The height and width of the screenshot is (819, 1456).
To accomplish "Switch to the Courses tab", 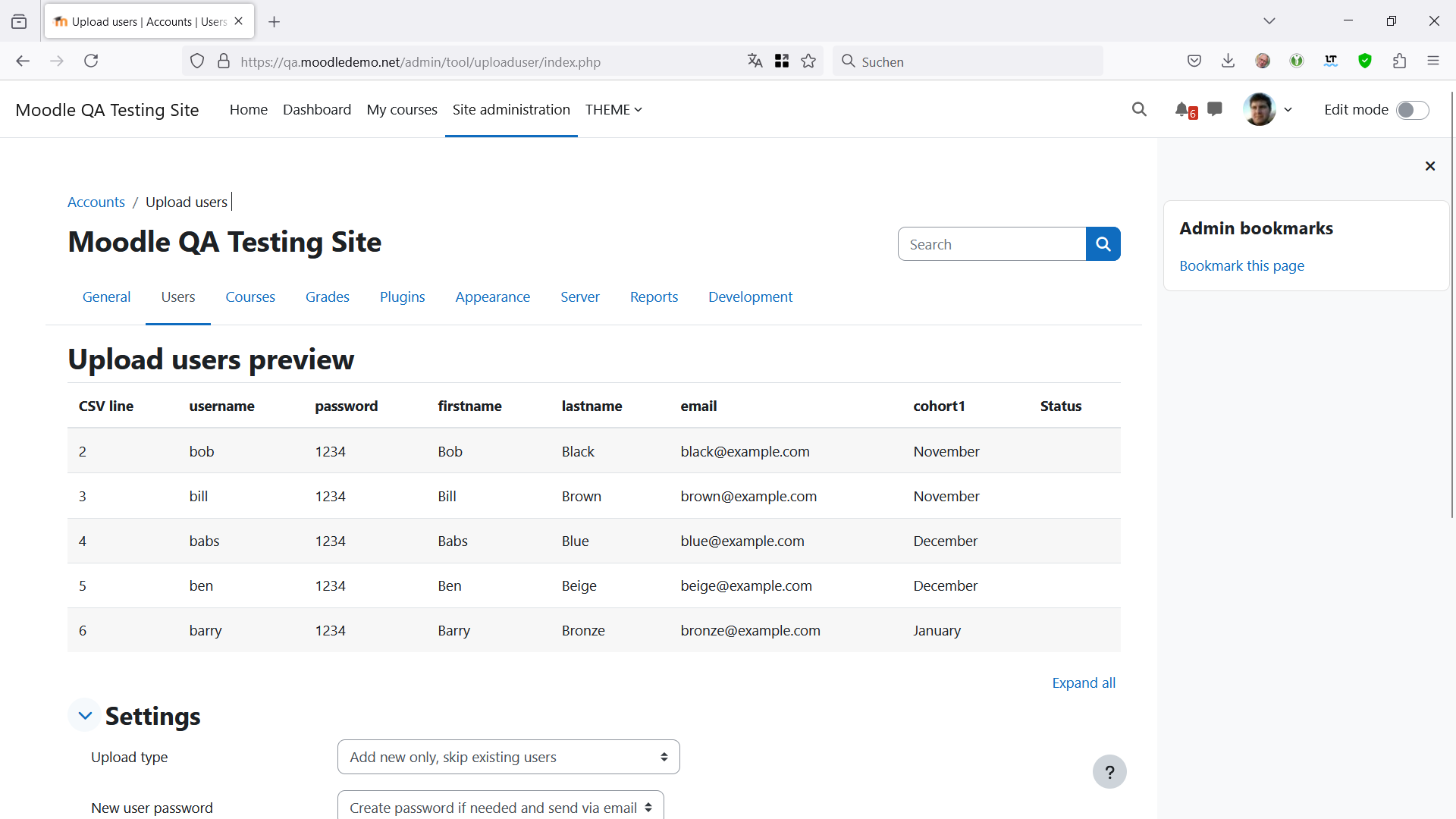I will (250, 297).
